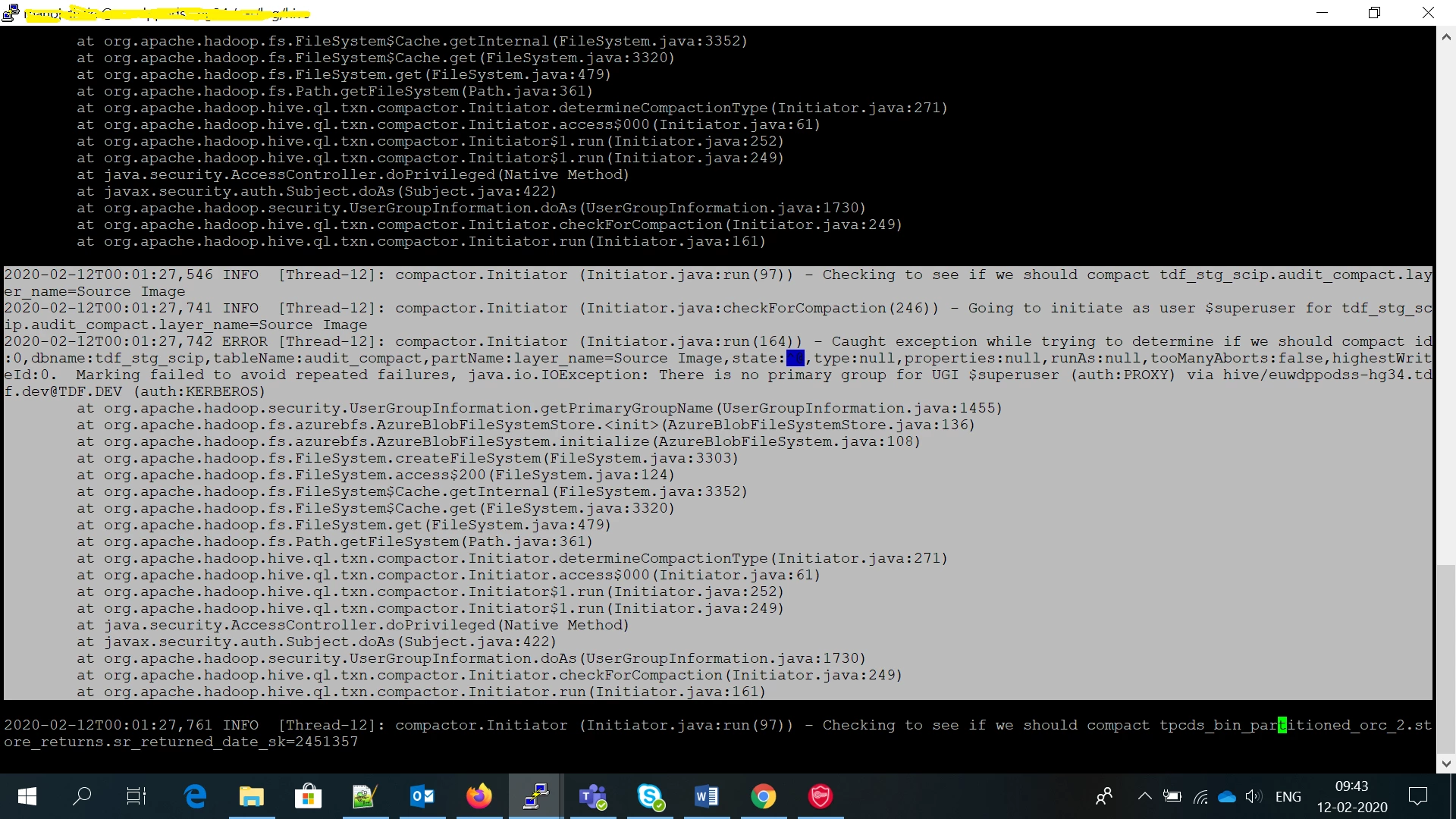Open the Windows Start menu
Image resolution: width=1456 pixels, height=819 pixels.
pyautogui.click(x=27, y=796)
